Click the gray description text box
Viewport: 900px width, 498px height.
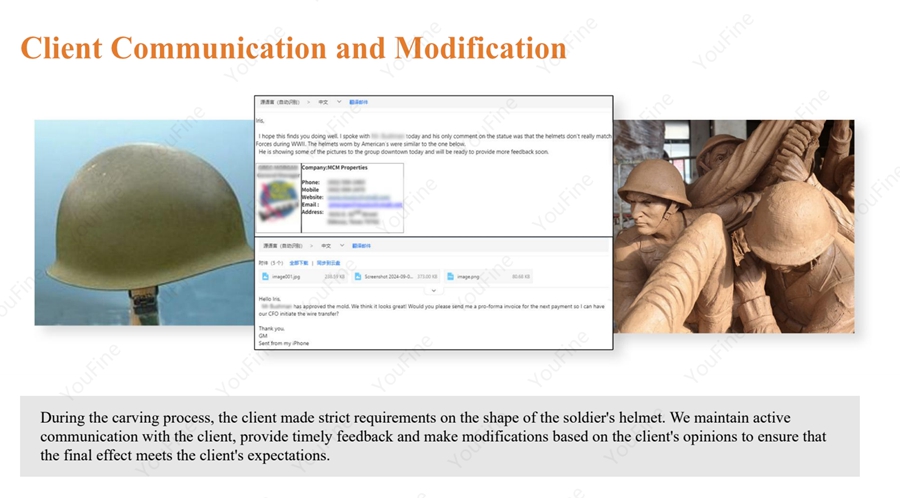click(439, 437)
